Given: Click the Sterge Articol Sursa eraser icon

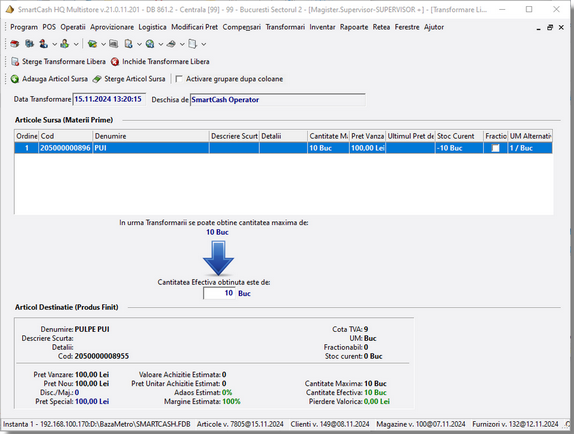Looking at the screenshot, I should (x=97, y=79).
